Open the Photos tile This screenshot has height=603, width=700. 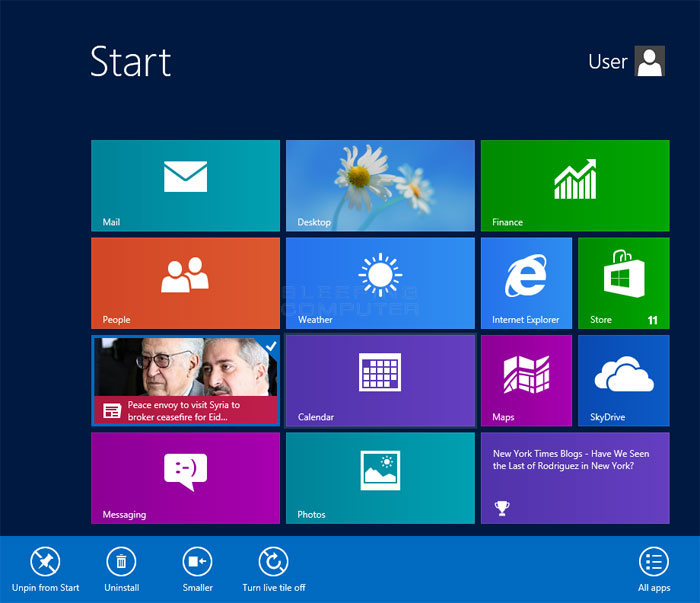coord(380,478)
